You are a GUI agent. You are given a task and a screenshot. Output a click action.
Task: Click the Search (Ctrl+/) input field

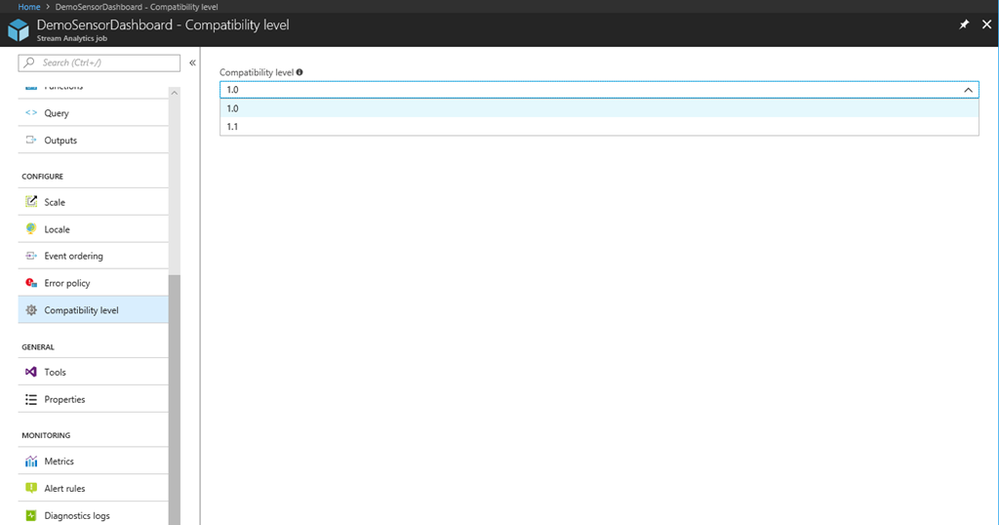(x=99, y=62)
